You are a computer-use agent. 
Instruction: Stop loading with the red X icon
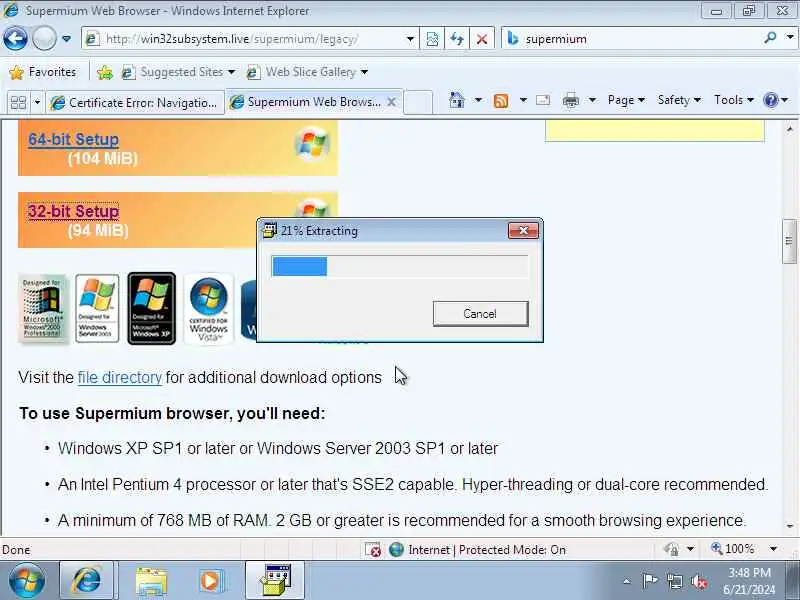click(482, 39)
